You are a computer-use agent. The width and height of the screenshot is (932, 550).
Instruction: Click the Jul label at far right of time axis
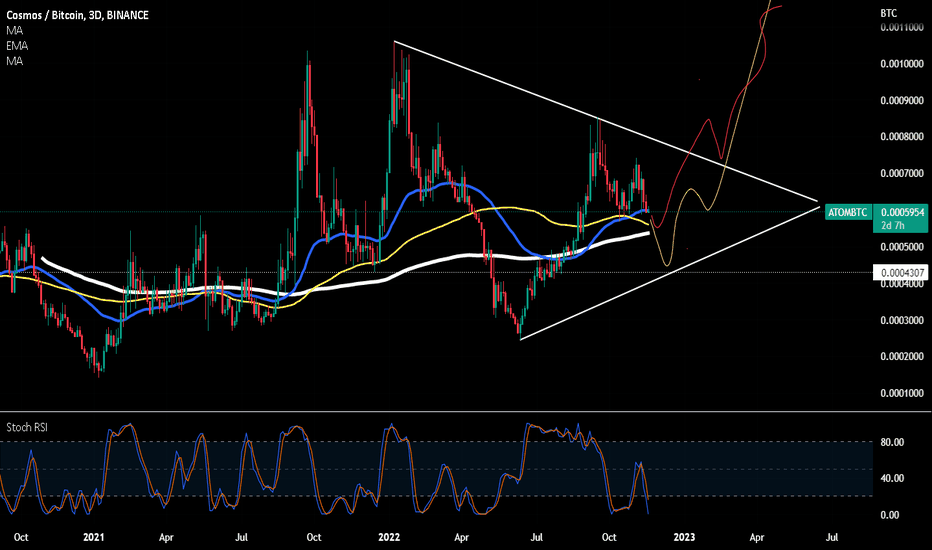coord(832,538)
